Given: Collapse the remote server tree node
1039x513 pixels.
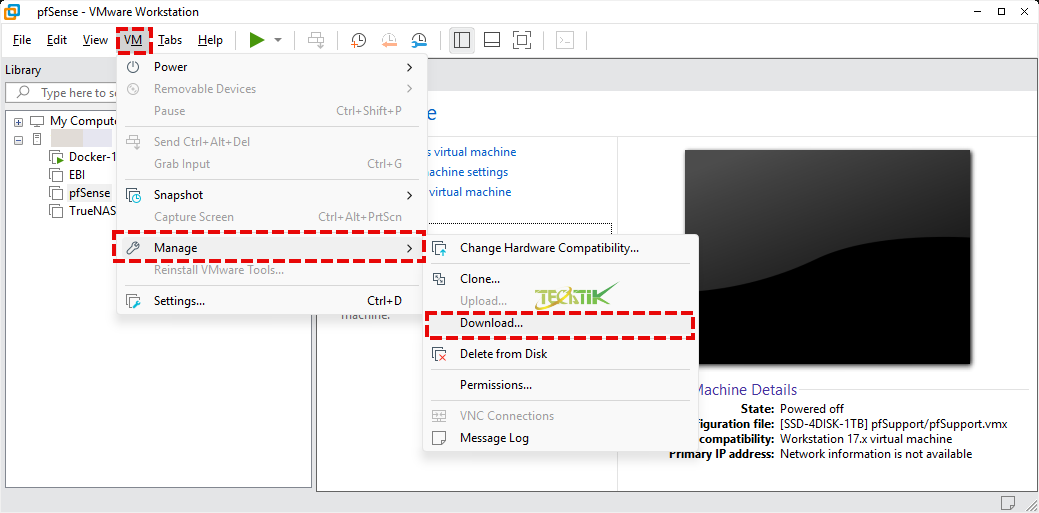Looking at the screenshot, I should 19,140.
